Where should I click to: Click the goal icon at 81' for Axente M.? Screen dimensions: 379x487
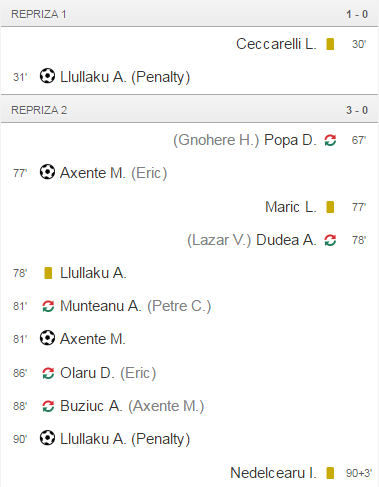[47, 338]
